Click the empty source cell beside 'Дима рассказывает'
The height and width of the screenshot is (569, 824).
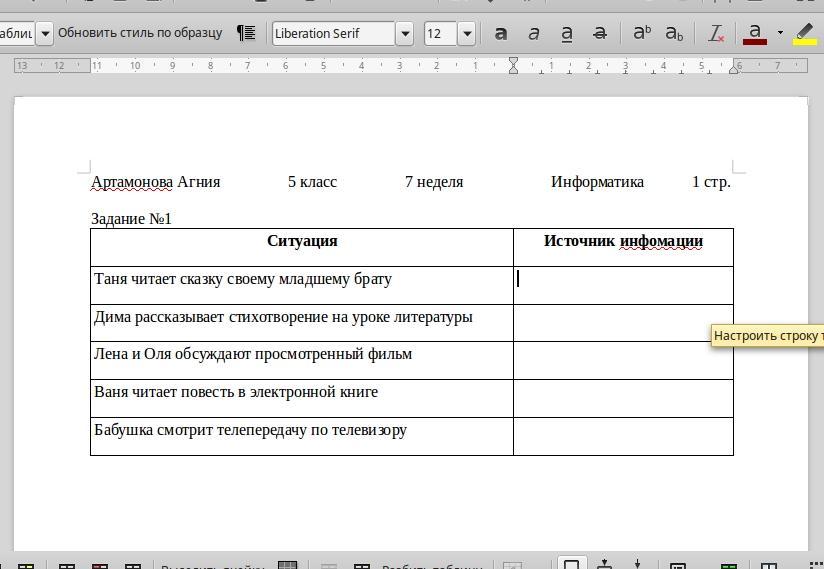[623, 323]
